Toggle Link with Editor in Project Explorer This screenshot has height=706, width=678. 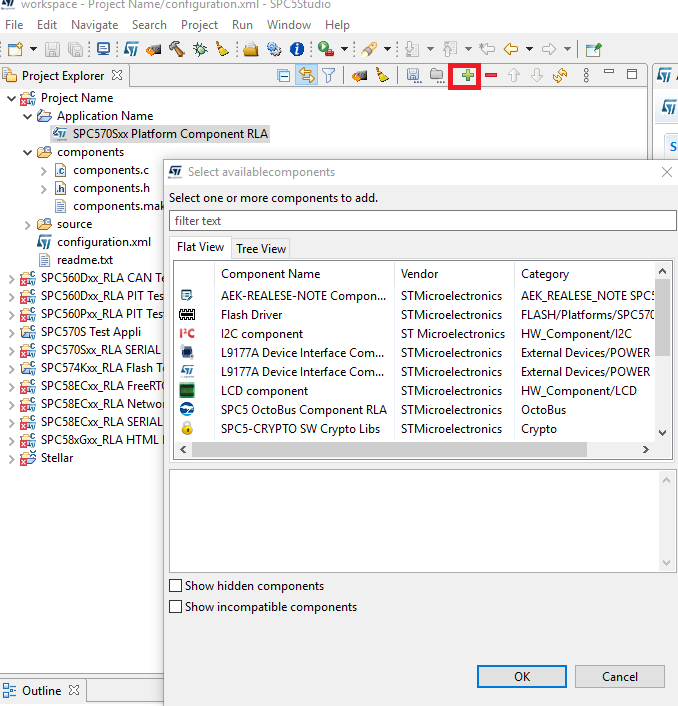[x=307, y=75]
